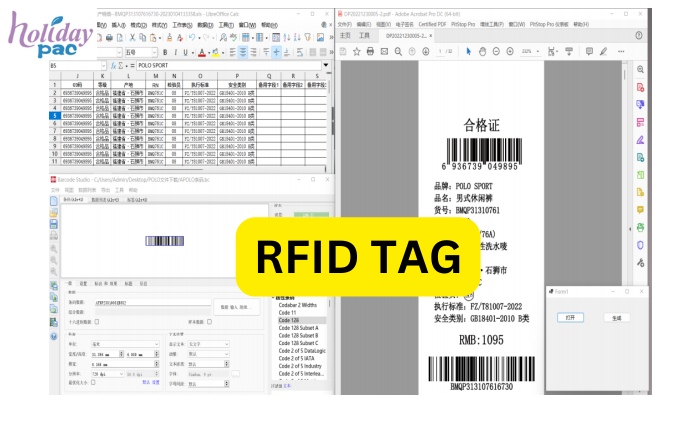
Task: Toggle bold in Calc toolbar
Action: pos(165,52)
